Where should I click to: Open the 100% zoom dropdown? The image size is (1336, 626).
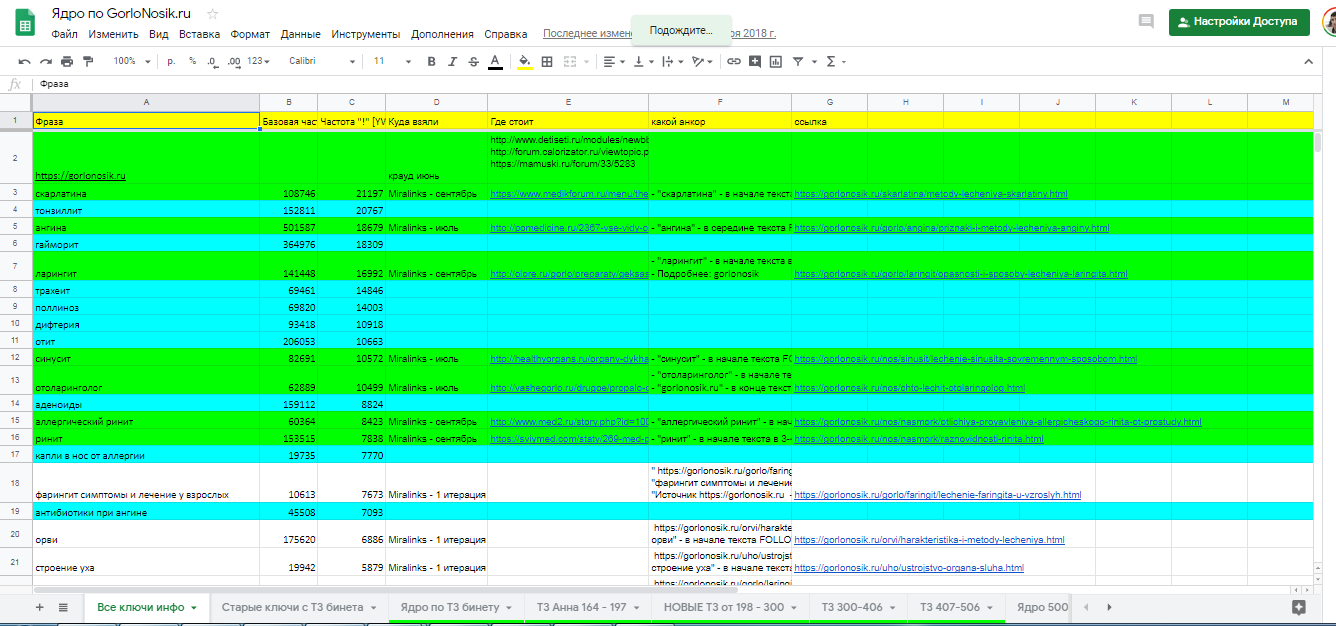click(x=131, y=62)
